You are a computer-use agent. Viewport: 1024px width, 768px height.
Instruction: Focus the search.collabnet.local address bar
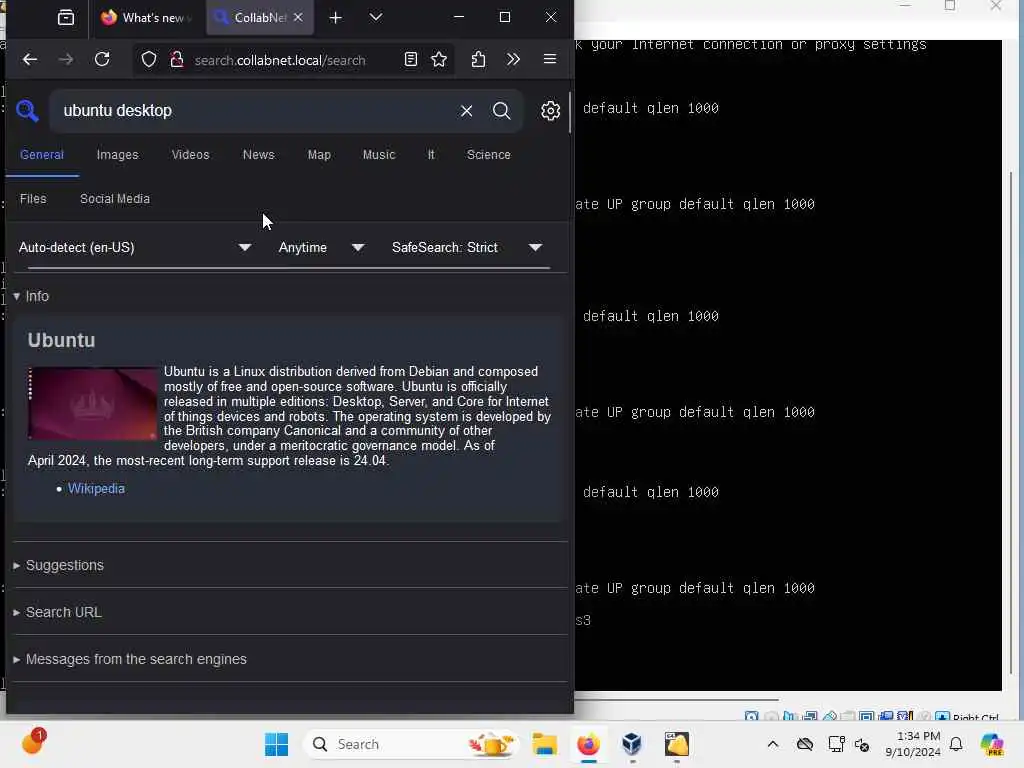click(280, 60)
